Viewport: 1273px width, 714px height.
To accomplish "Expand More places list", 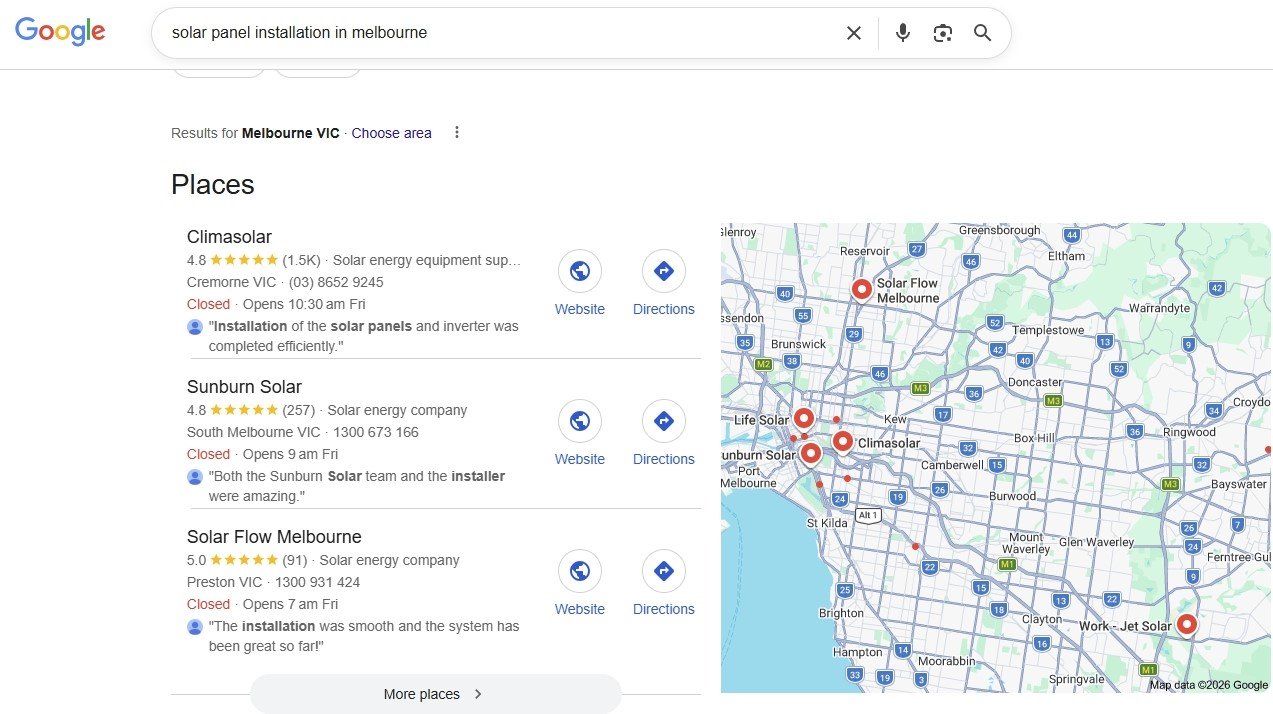I will click(x=435, y=694).
